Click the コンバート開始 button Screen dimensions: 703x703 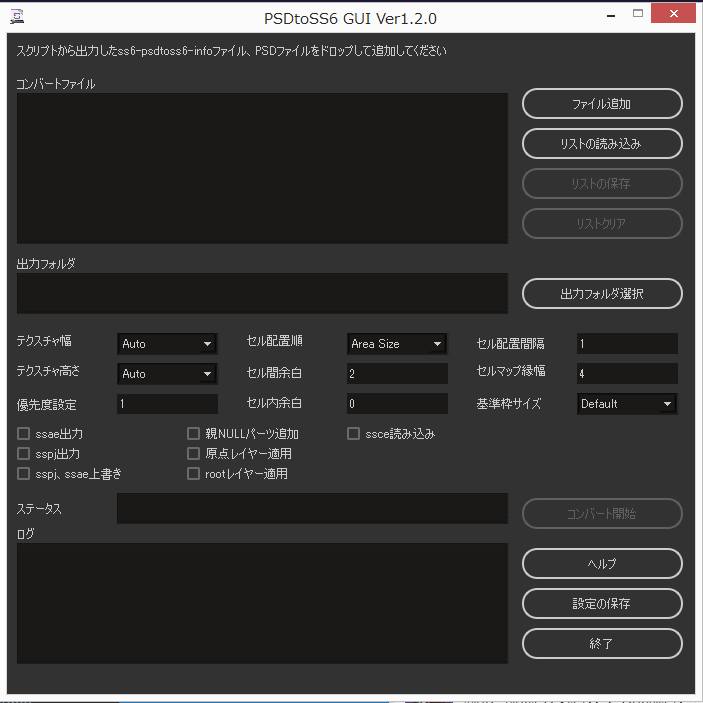[602, 513]
